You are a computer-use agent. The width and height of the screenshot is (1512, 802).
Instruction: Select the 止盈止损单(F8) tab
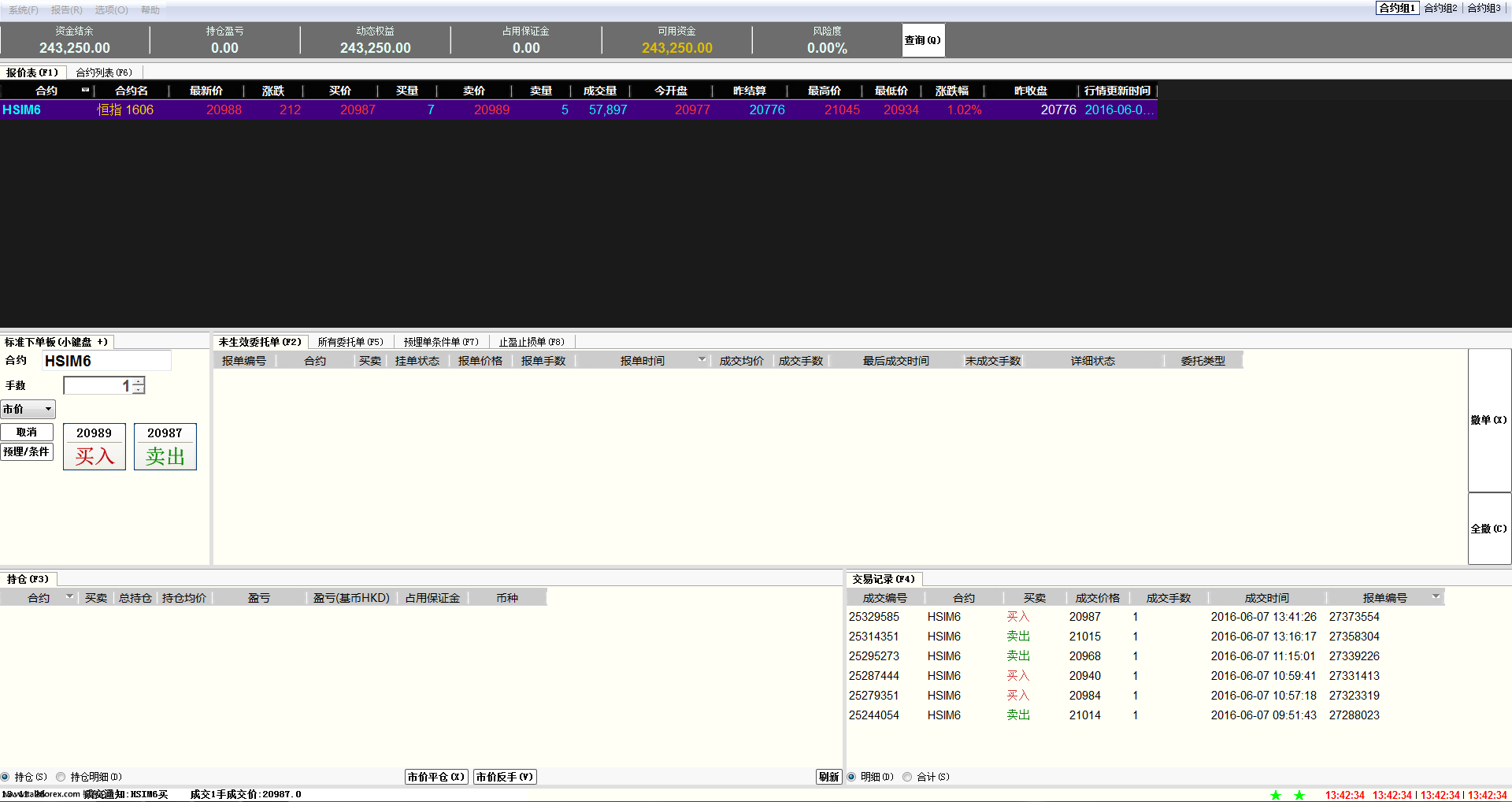tap(532, 342)
